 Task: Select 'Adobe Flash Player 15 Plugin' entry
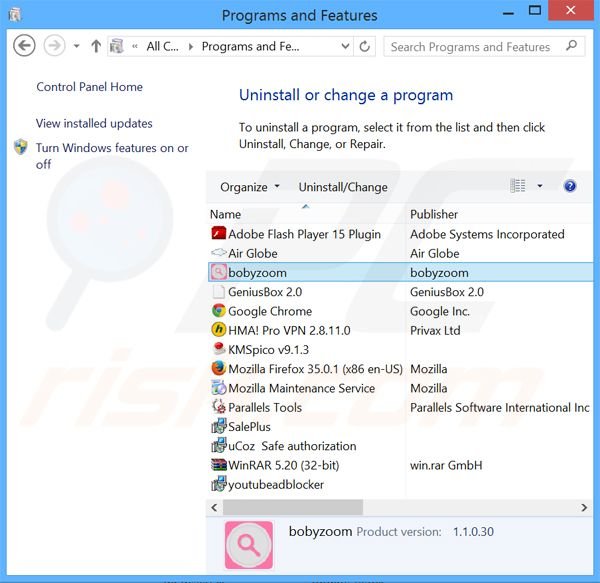304,234
